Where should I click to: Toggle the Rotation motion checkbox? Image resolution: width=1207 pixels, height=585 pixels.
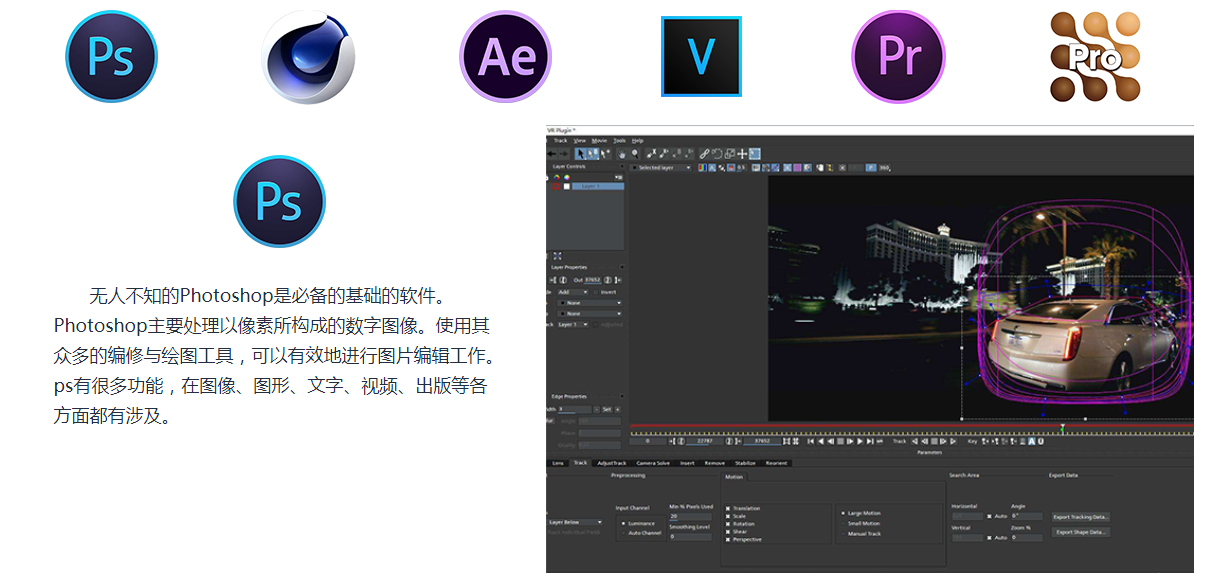tap(728, 524)
